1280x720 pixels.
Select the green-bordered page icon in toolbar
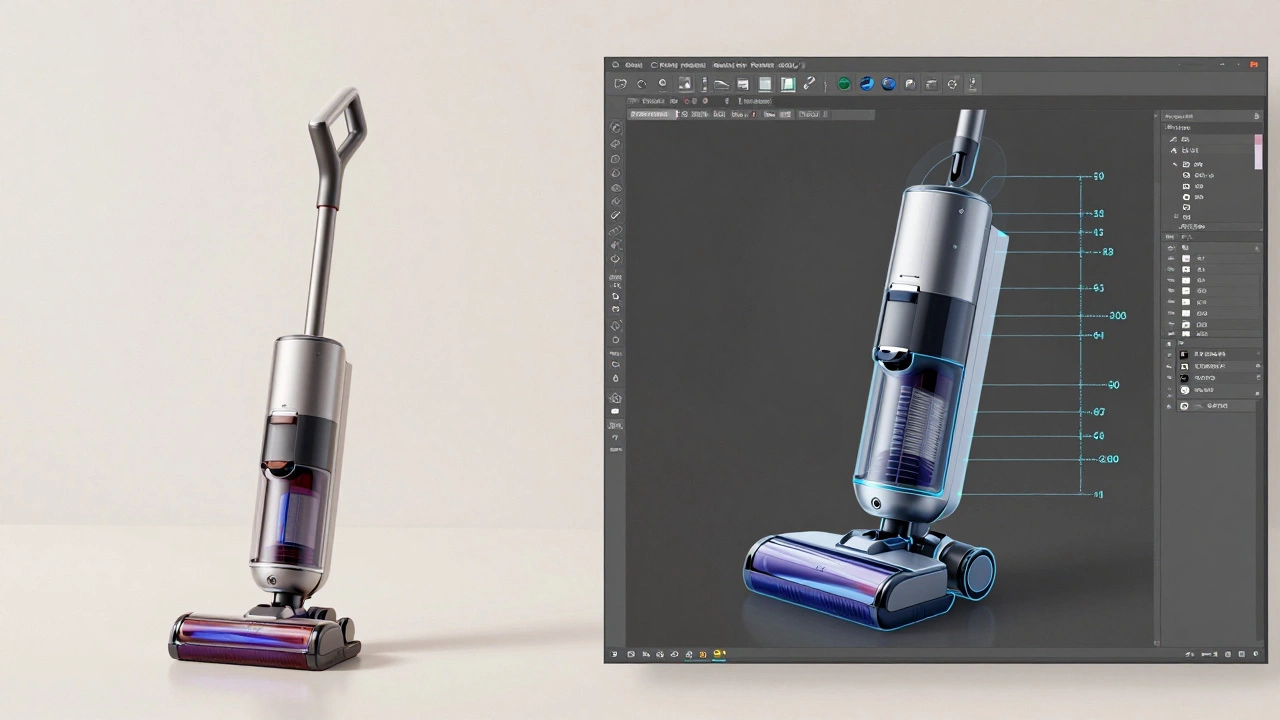coord(787,84)
